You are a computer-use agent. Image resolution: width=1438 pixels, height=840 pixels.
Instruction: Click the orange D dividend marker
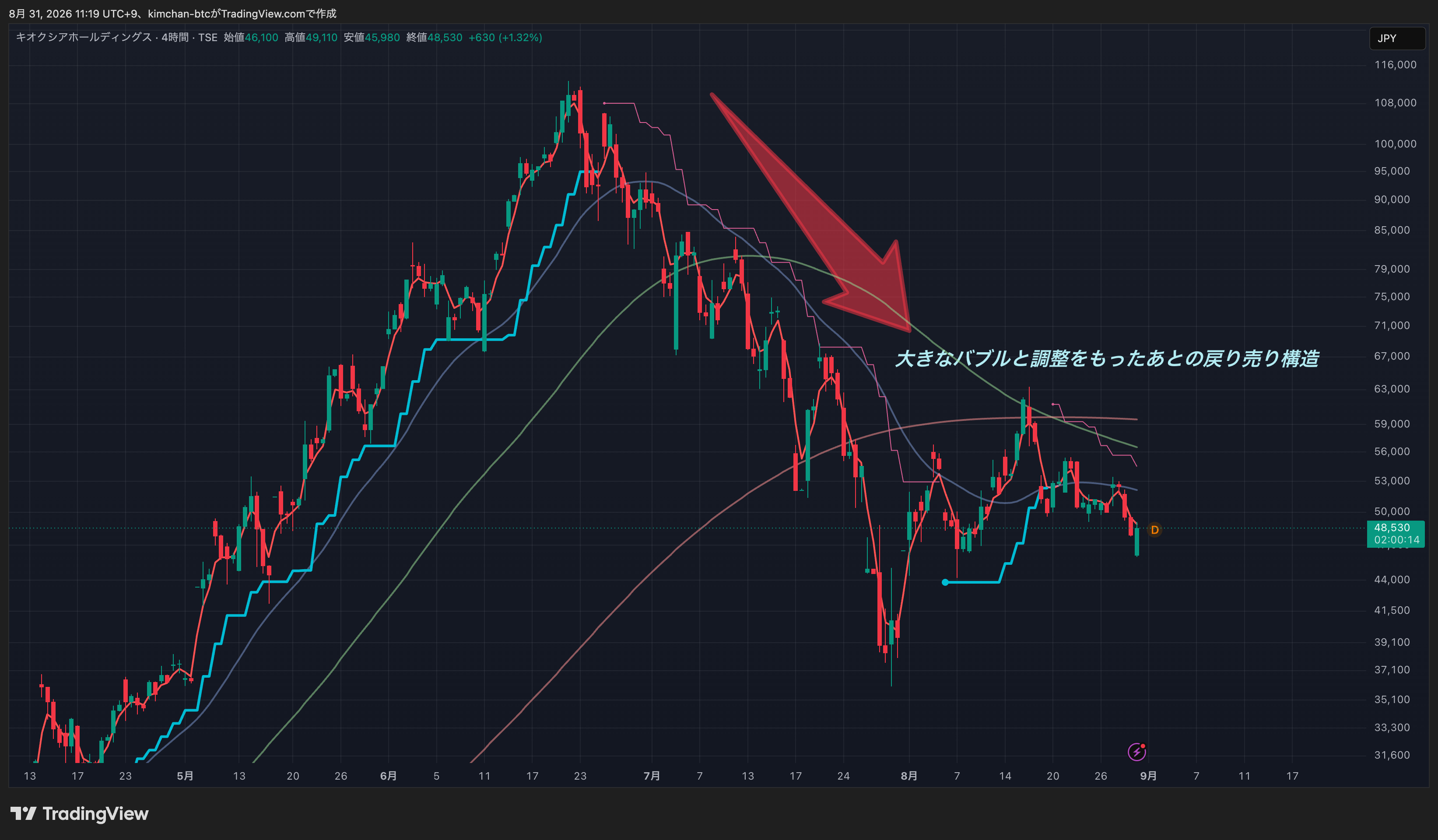click(x=1154, y=530)
